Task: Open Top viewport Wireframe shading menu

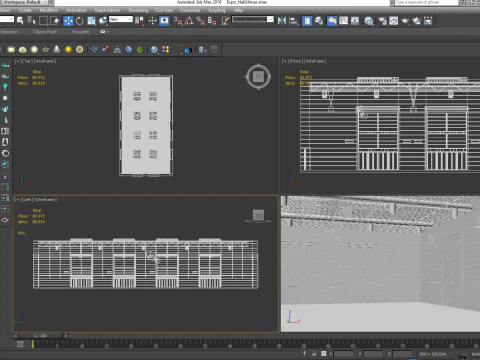Action: click(44, 61)
